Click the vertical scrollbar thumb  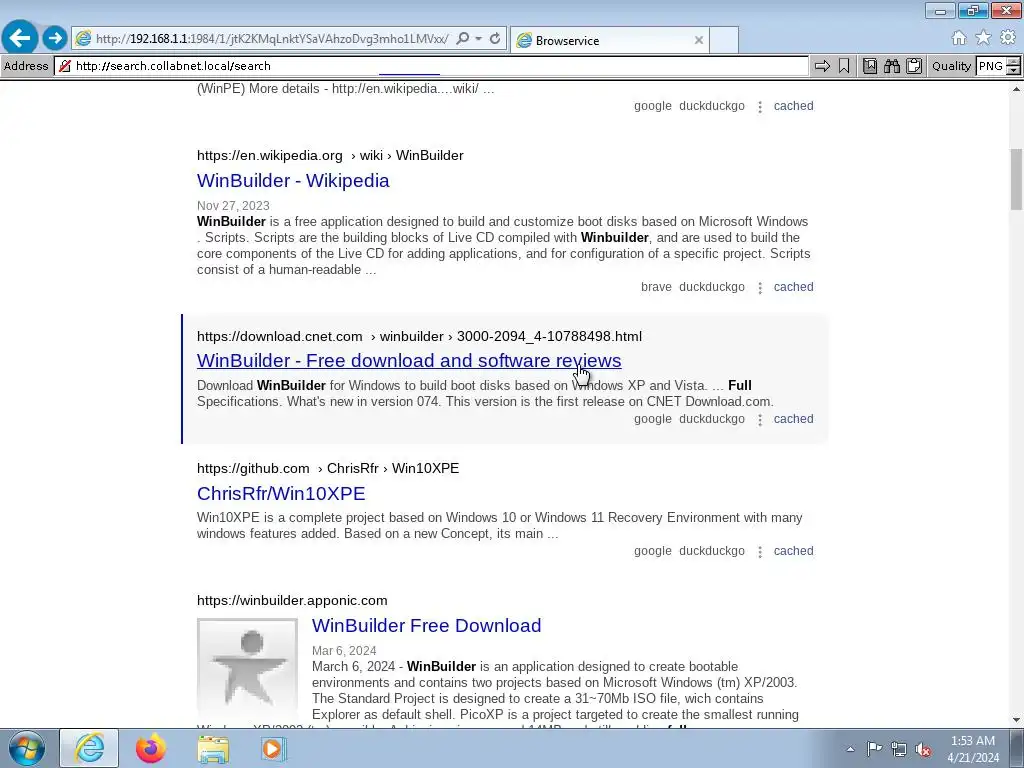tap(1017, 179)
